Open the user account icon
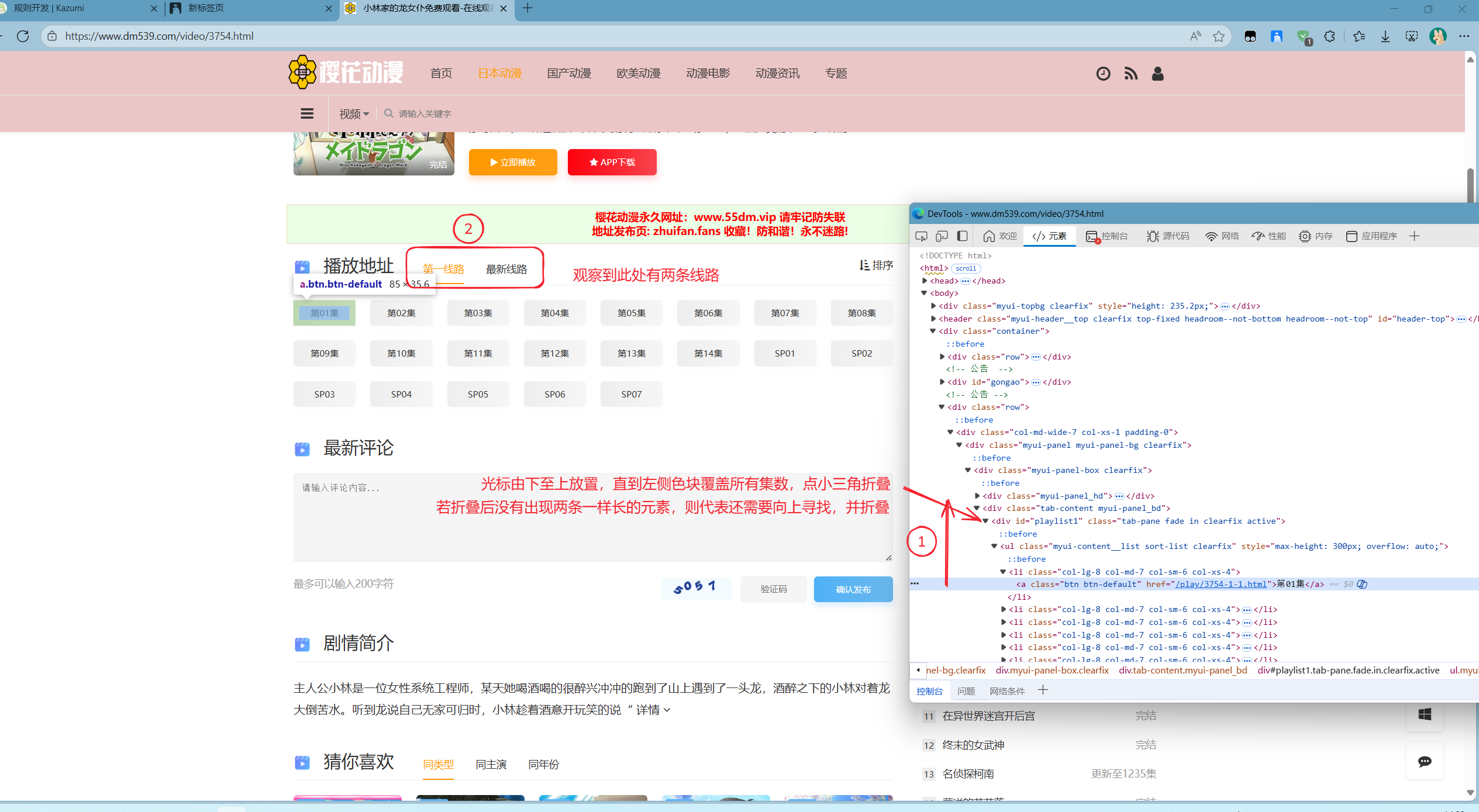 pyautogui.click(x=1157, y=74)
